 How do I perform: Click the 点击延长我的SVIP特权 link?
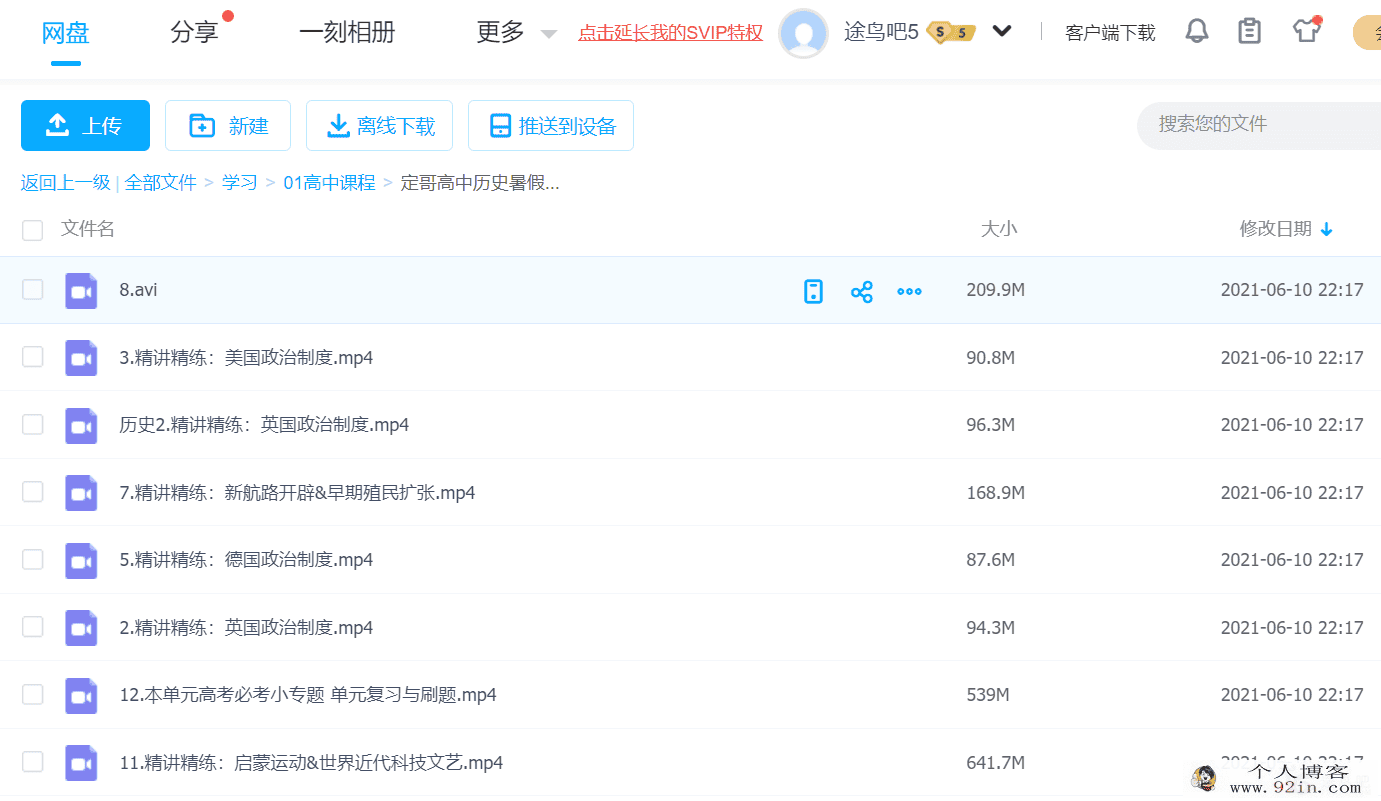(x=670, y=33)
